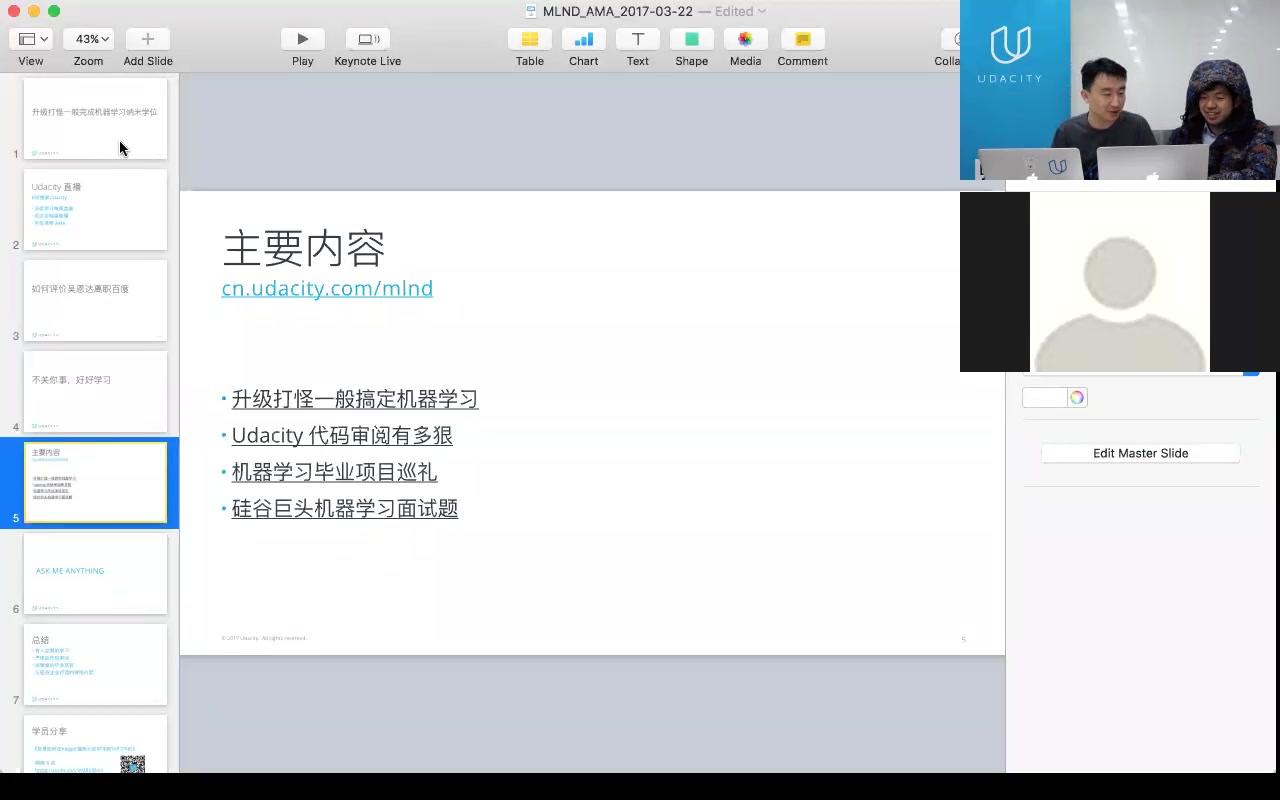Click the file name MLND_AMA_2017-03-22
1280x800 pixels.
click(617, 11)
